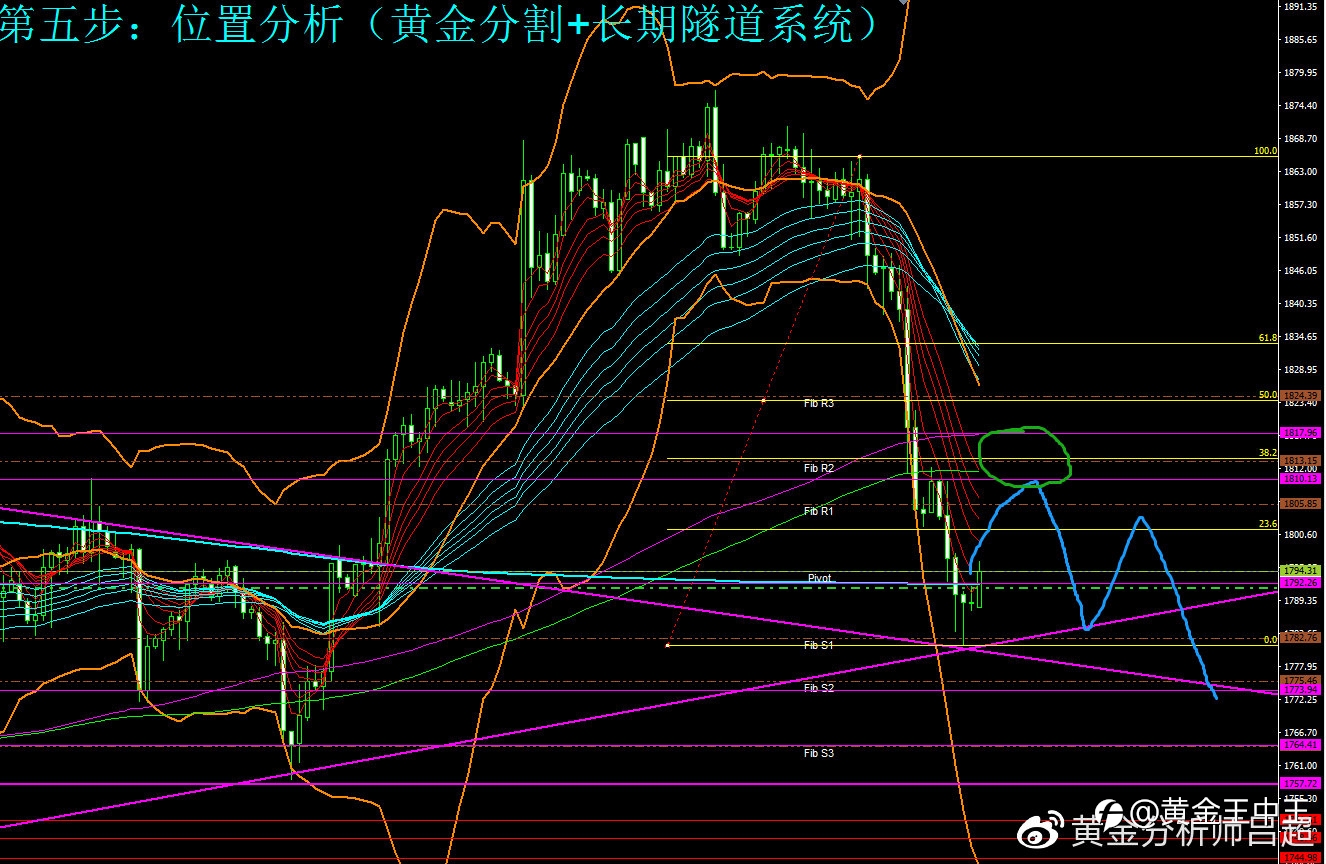Click the Fib S3 level label

(x=818, y=753)
